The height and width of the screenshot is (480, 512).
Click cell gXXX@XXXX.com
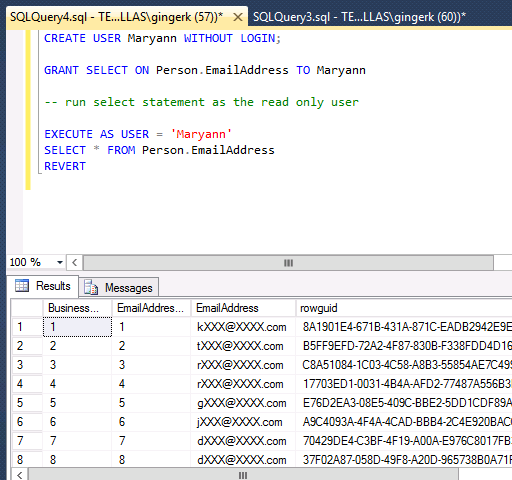(x=243, y=403)
